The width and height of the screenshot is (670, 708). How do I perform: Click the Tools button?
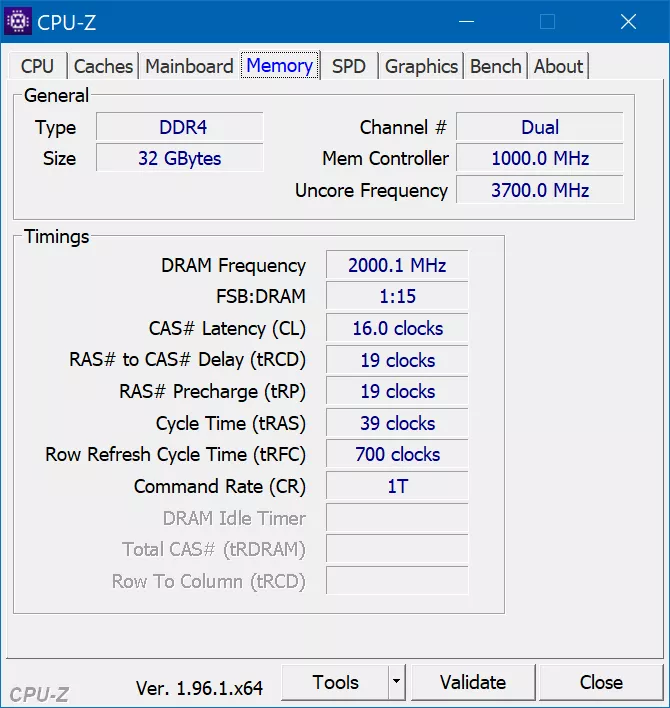(335, 682)
